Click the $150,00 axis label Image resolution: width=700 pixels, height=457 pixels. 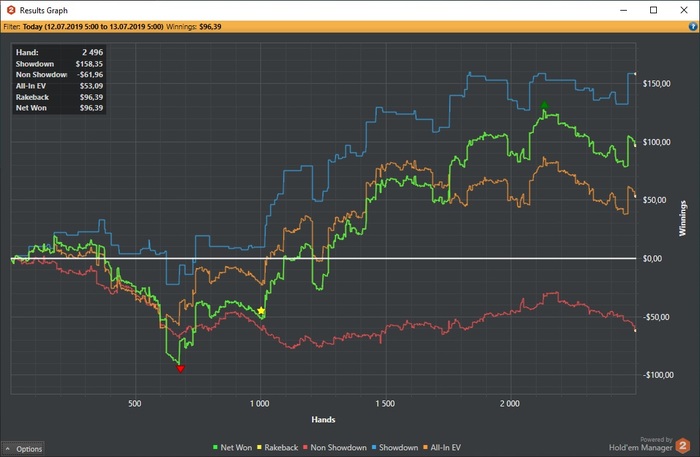tap(656, 84)
